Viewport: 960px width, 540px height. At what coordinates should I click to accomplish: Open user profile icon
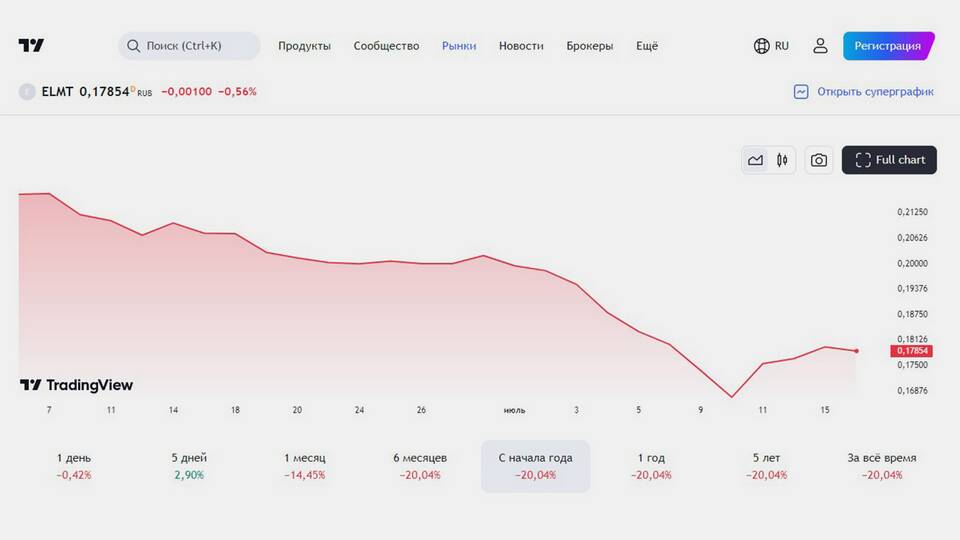point(820,46)
